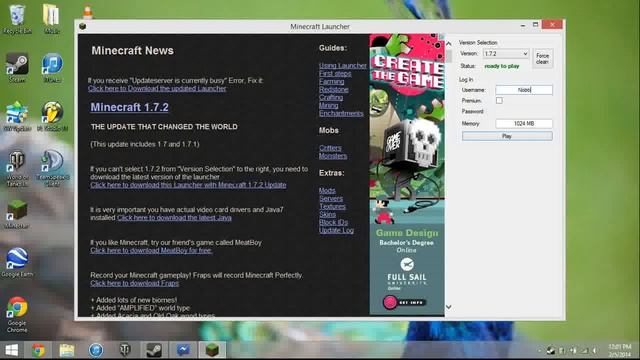Open the Enchantments guide link

click(341, 113)
